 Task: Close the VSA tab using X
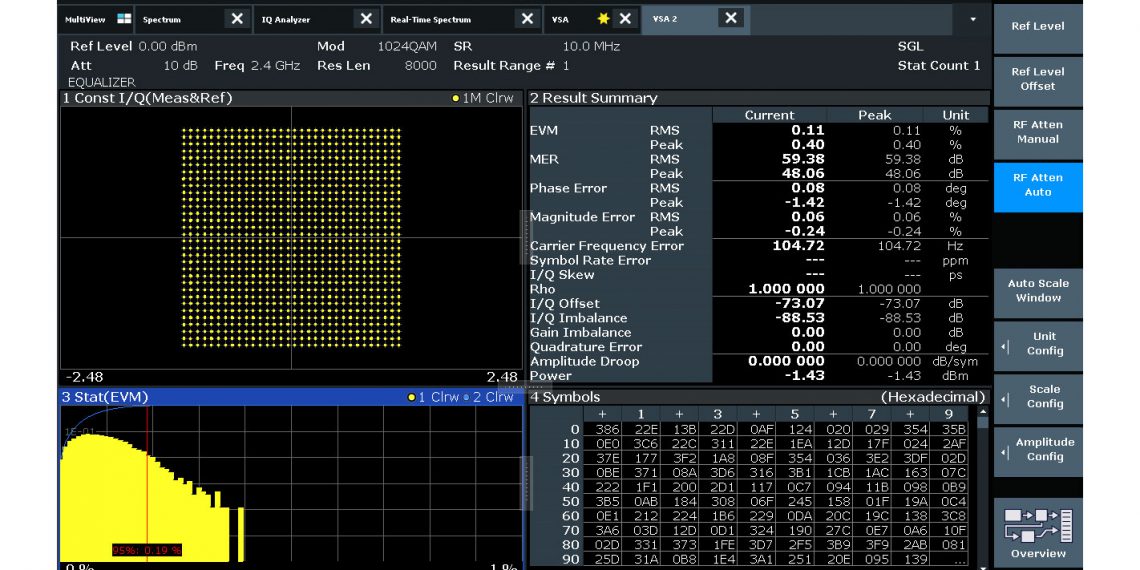[x=625, y=19]
